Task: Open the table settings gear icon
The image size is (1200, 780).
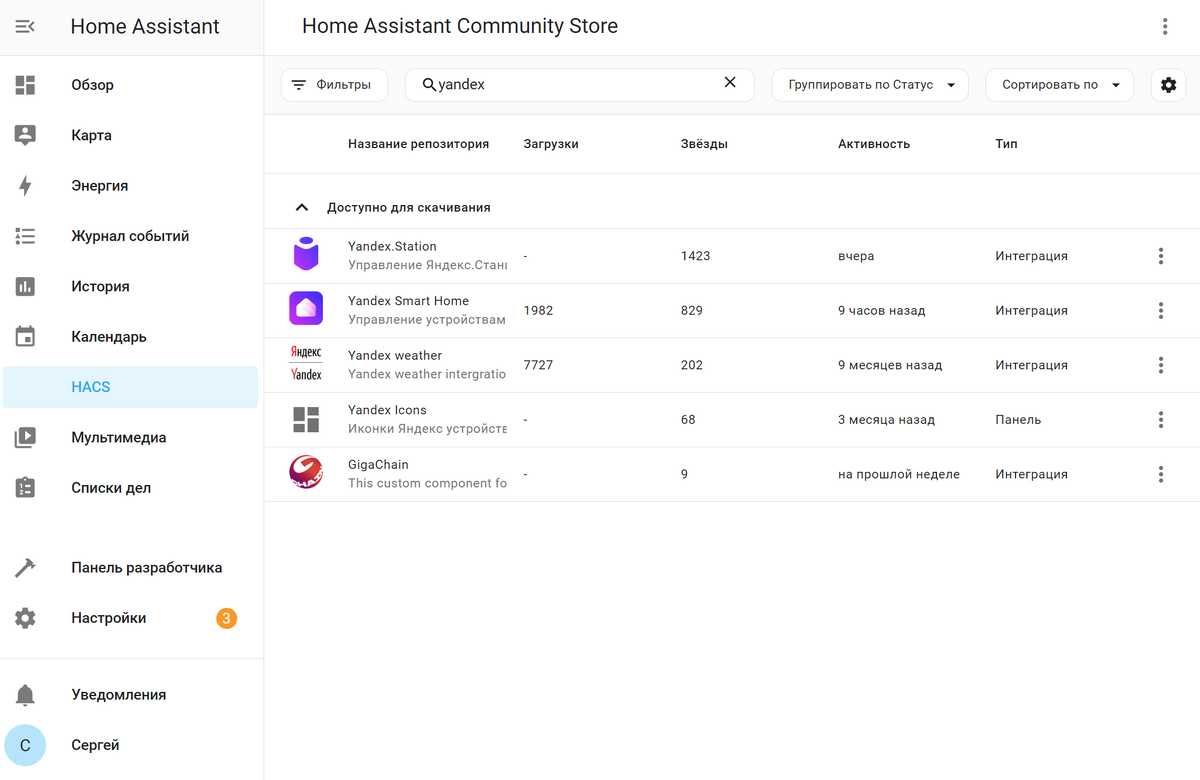Action: tap(1168, 85)
